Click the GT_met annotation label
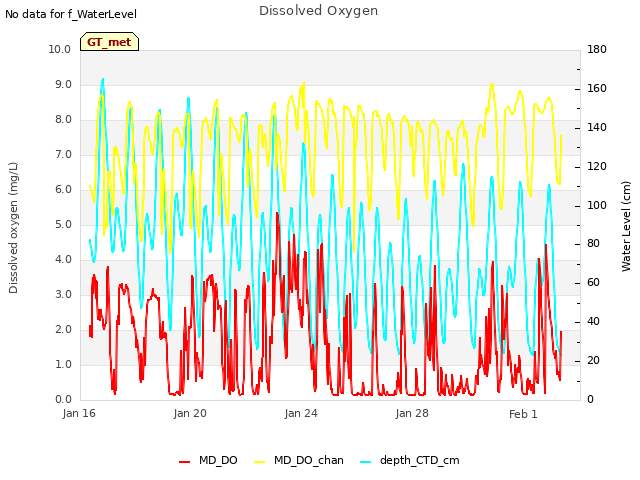The height and width of the screenshot is (480, 640). pos(109,42)
